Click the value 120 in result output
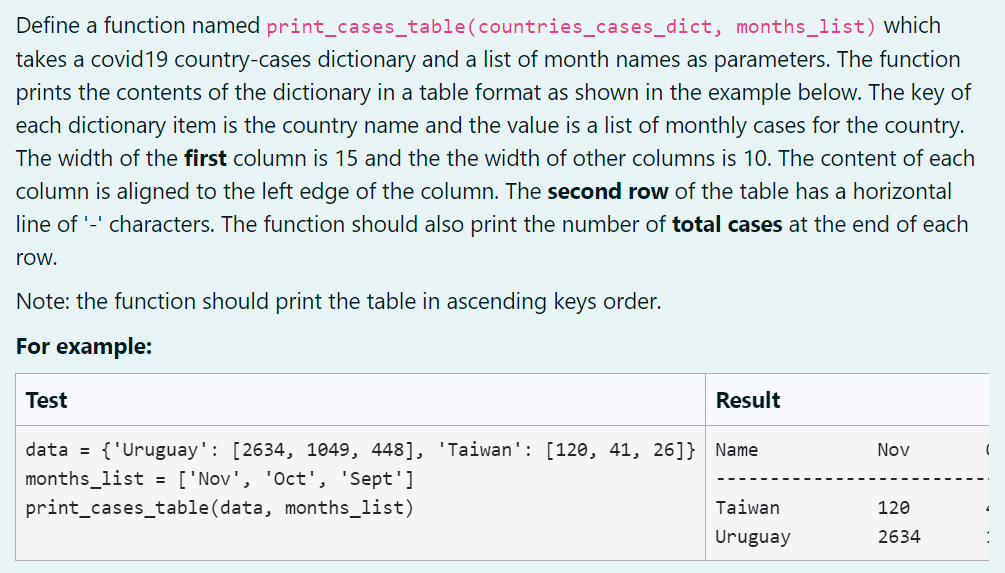Screen dimensions: 1005x573 click(x=893, y=508)
